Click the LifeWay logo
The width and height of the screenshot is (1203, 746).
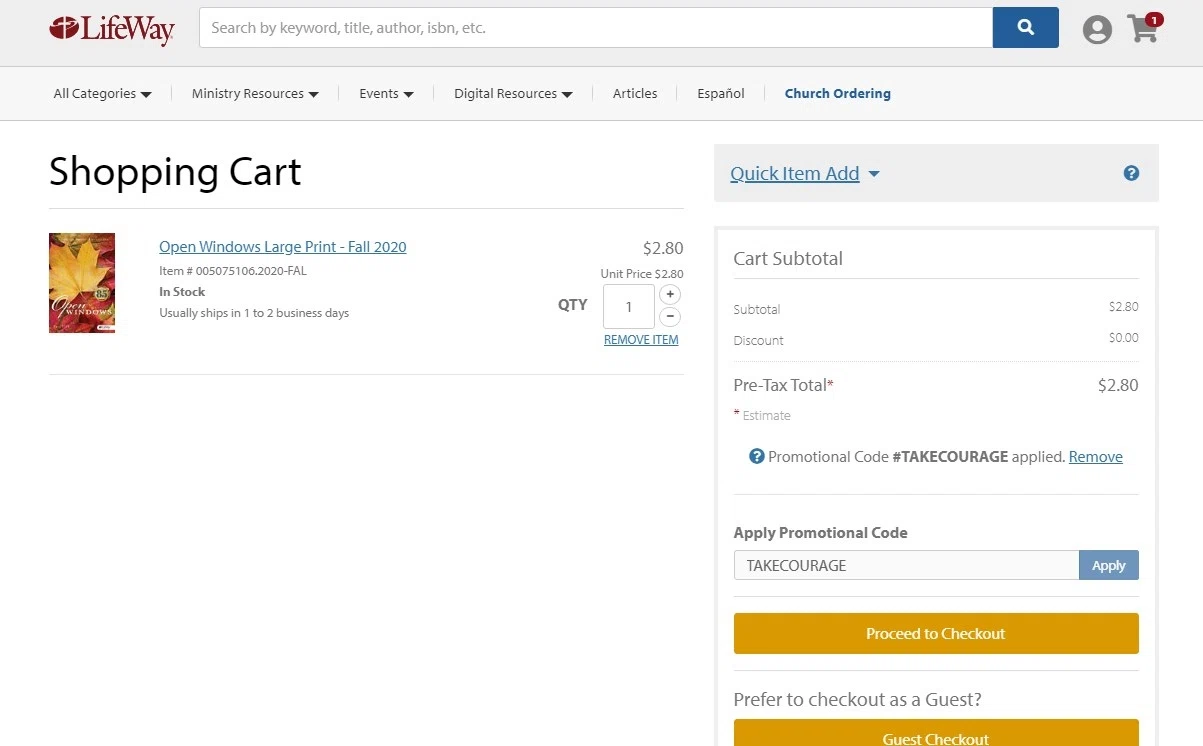coord(112,29)
